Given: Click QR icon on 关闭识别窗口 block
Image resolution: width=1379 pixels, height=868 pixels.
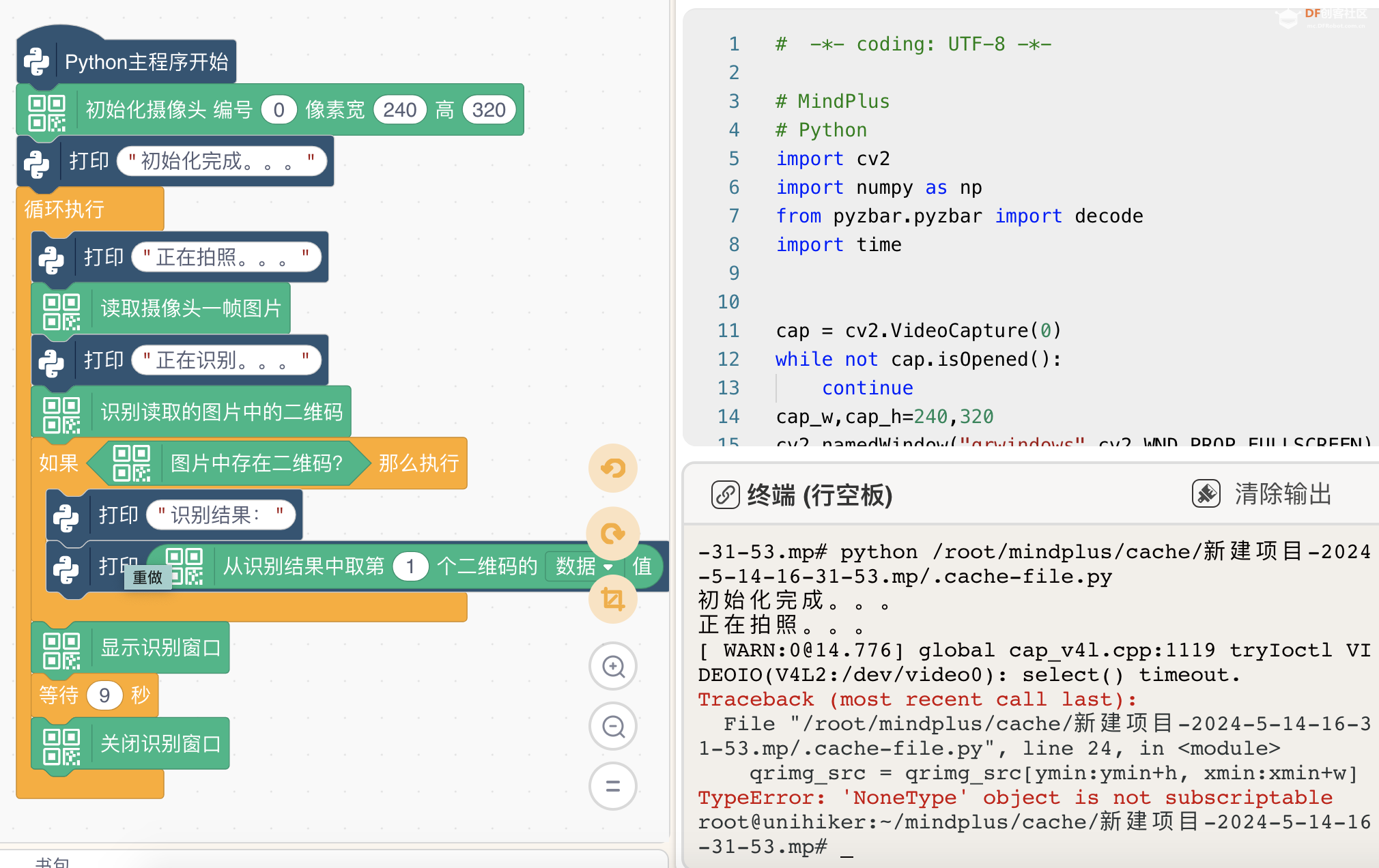Looking at the screenshot, I should 62,747.
